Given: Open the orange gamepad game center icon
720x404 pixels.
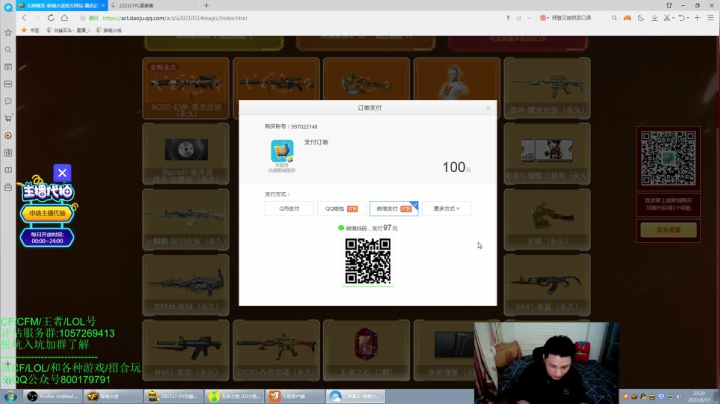Looking at the screenshot, I should [x=627, y=18].
